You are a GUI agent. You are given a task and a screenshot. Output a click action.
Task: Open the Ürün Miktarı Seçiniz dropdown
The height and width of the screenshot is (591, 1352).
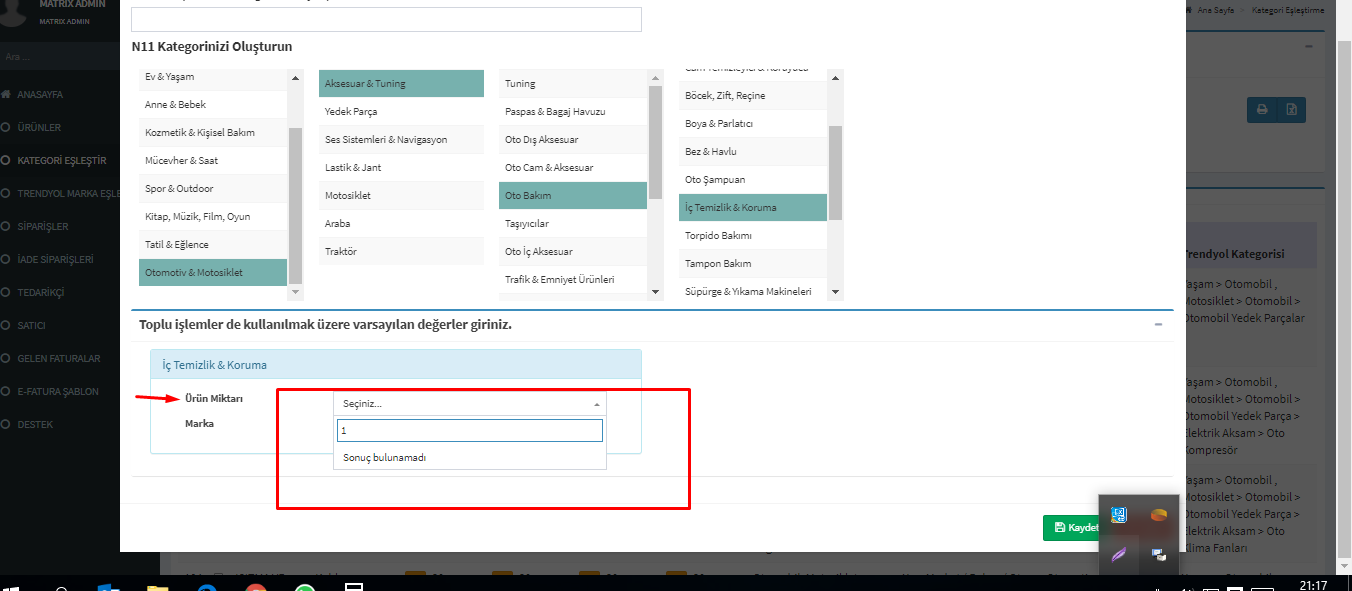coord(470,404)
